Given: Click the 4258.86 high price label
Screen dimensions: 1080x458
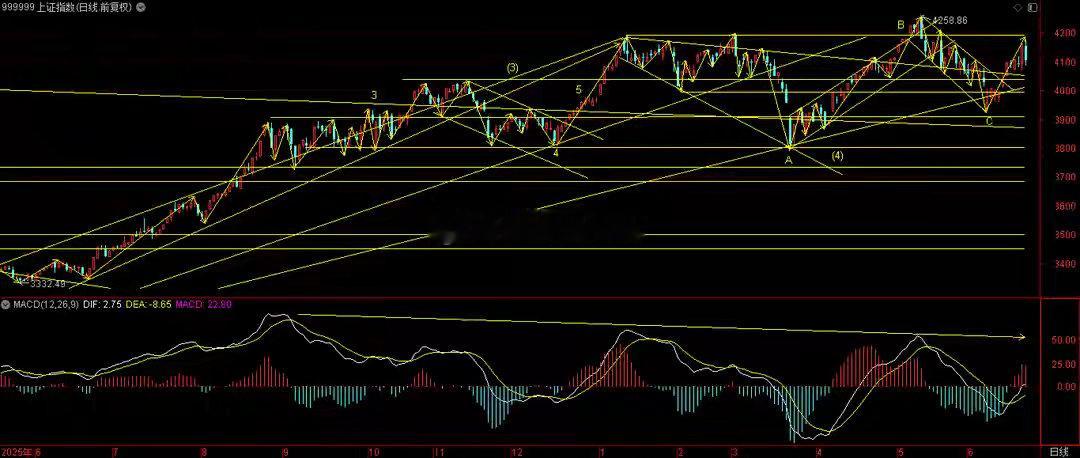Looking at the screenshot, I should 951,21.
